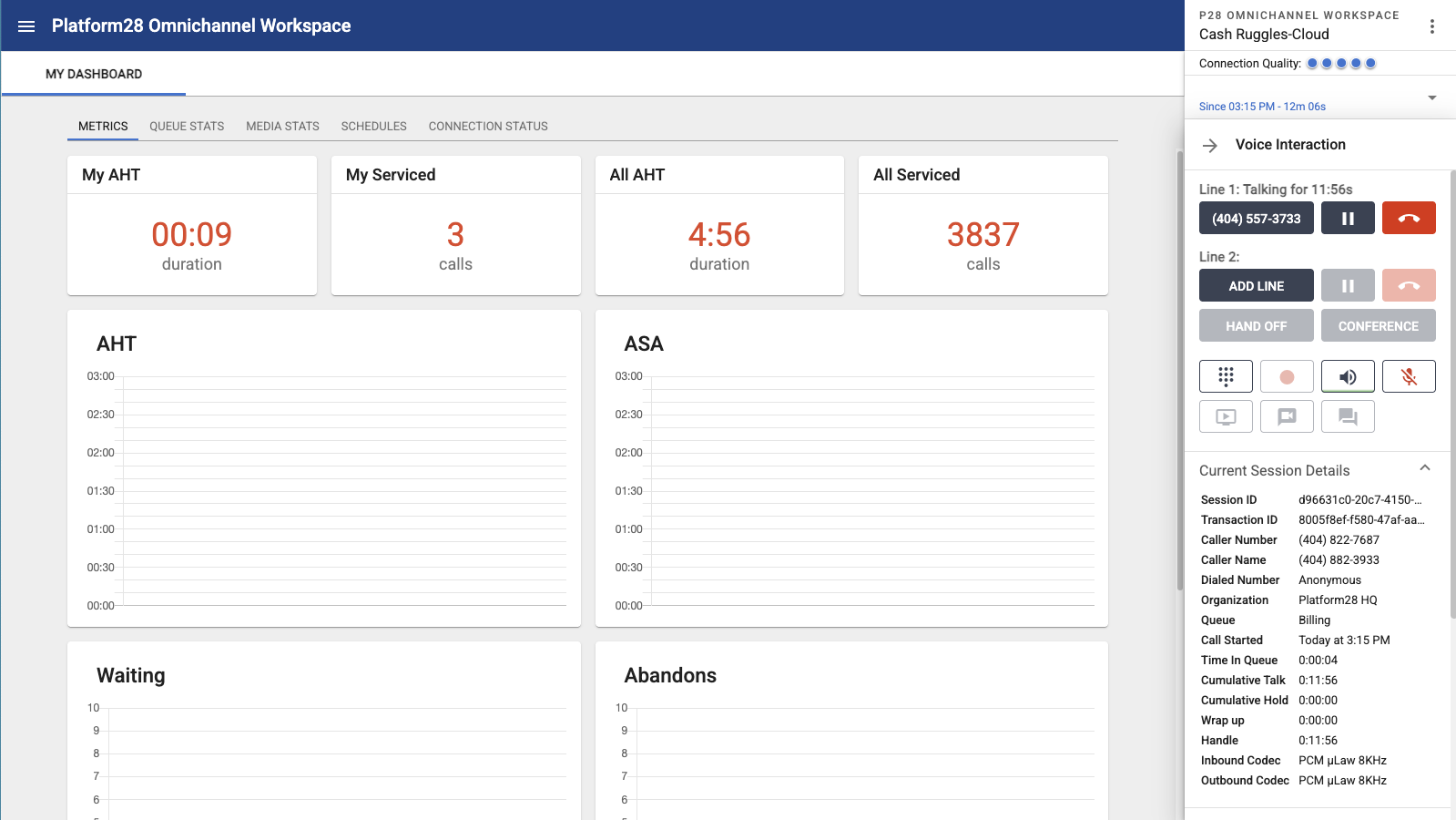Click the Voice Interaction arrow icon
The width and height of the screenshot is (1456, 820).
[x=1210, y=146]
